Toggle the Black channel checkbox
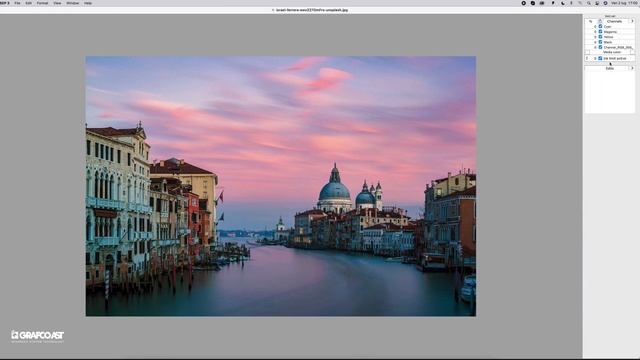The height and width of the screenshot is (360, 640). [x=600, y=42]
